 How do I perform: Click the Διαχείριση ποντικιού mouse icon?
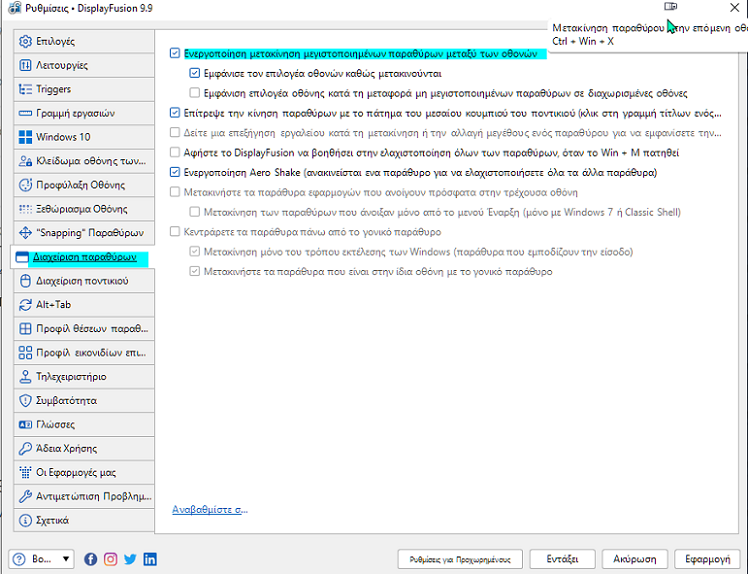[x=25, y=281]
